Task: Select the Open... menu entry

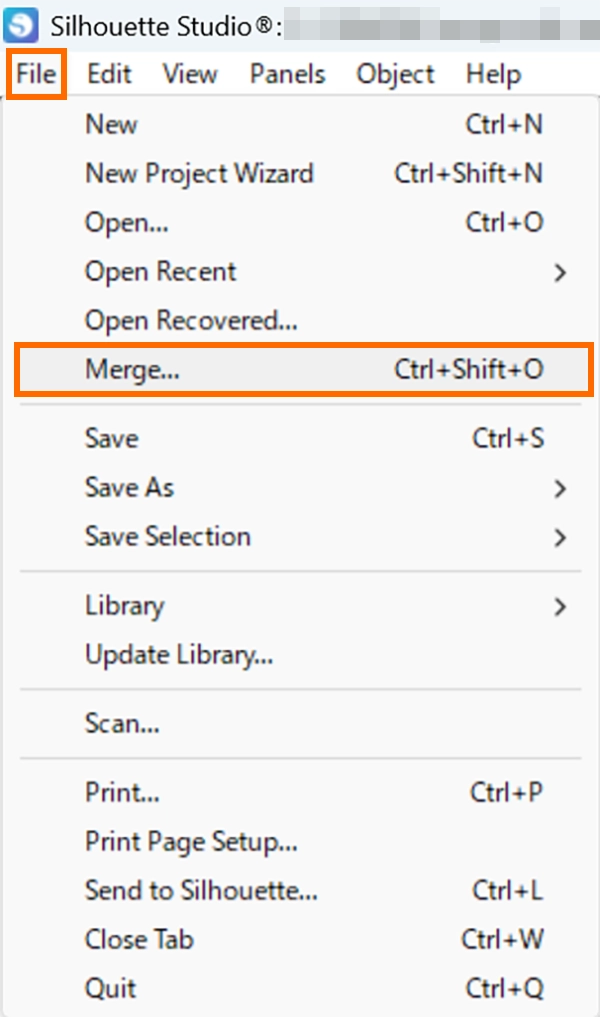Action: (x=126, y=223)
